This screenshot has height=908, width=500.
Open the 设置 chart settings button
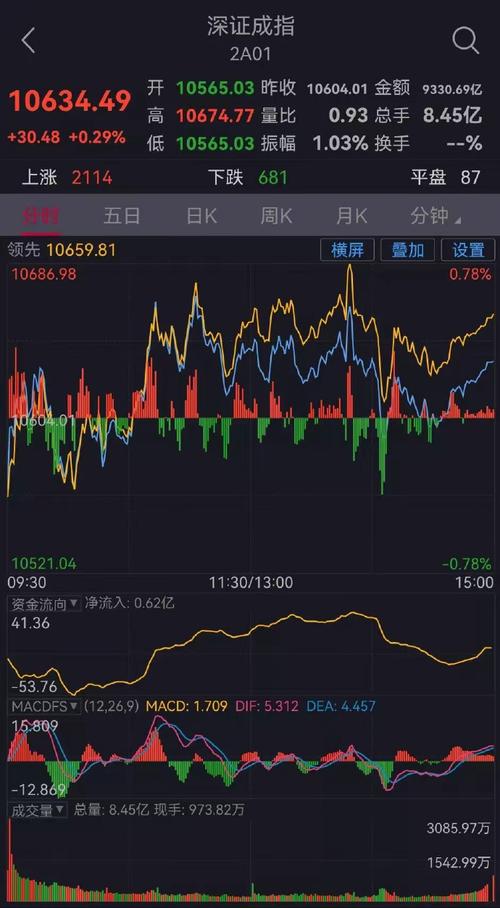point(468,250)
